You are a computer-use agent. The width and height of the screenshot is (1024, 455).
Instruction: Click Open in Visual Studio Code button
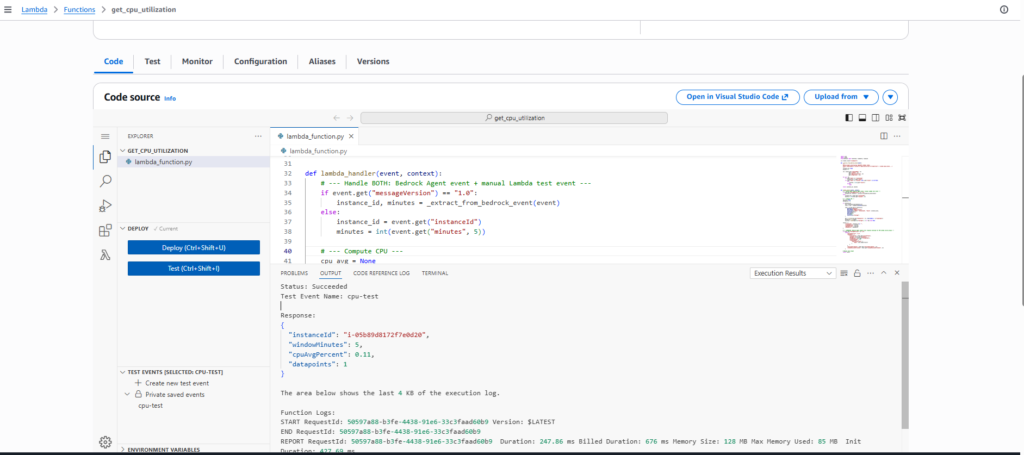click(x=737, y=97)
